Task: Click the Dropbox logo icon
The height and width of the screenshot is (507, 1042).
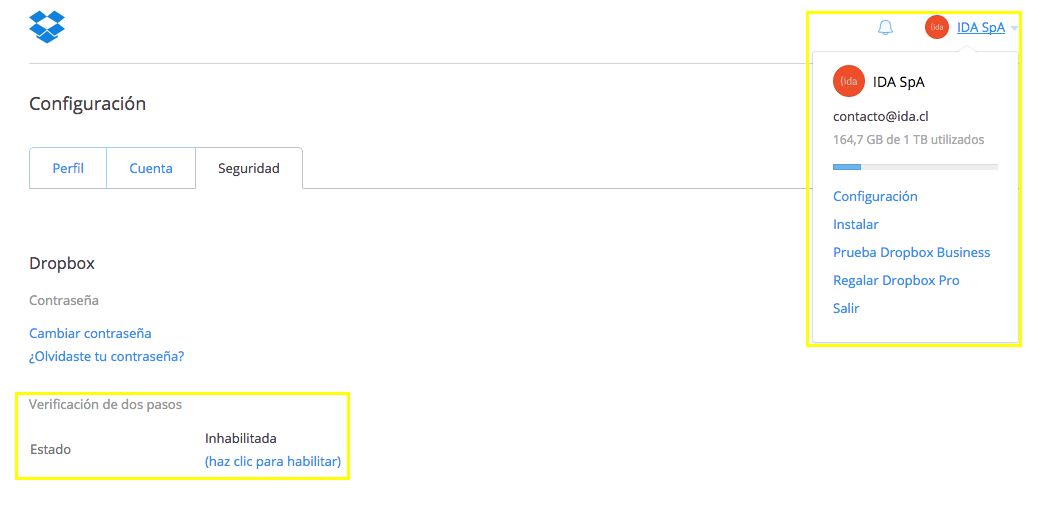Action: pos(47,27)
